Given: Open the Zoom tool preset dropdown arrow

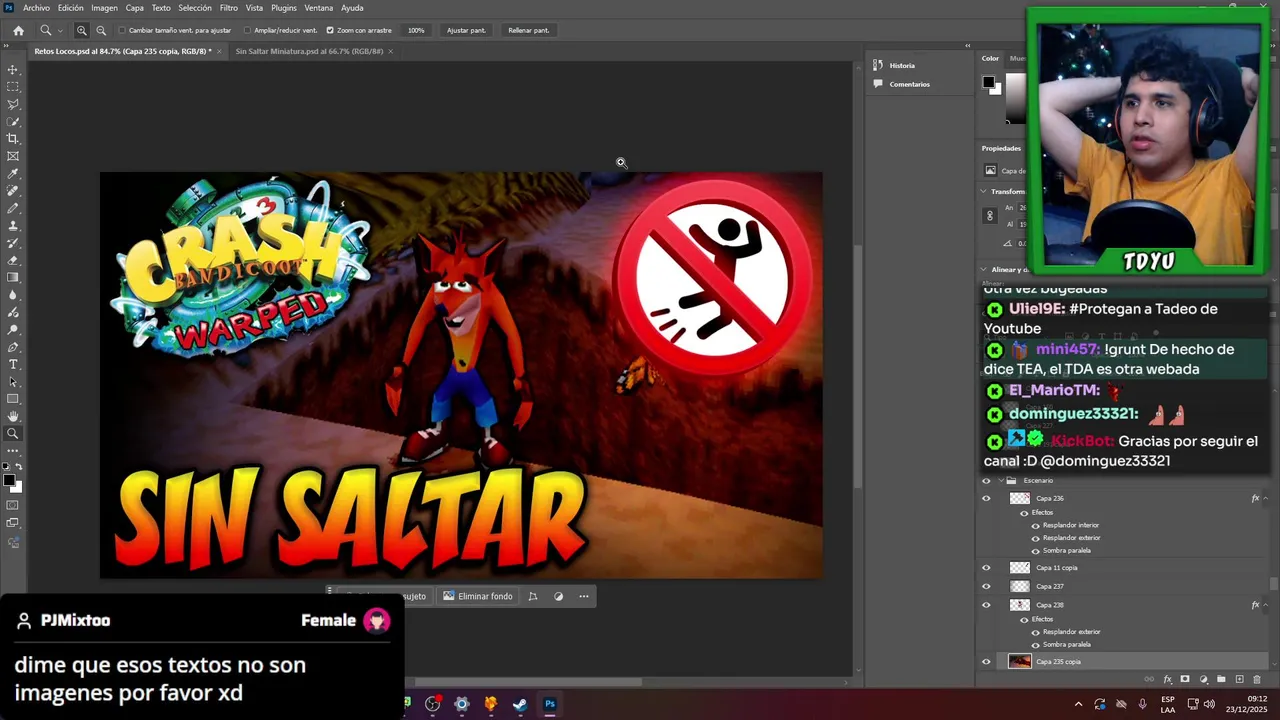Looking at the screenshot, I should pos(60,31).
